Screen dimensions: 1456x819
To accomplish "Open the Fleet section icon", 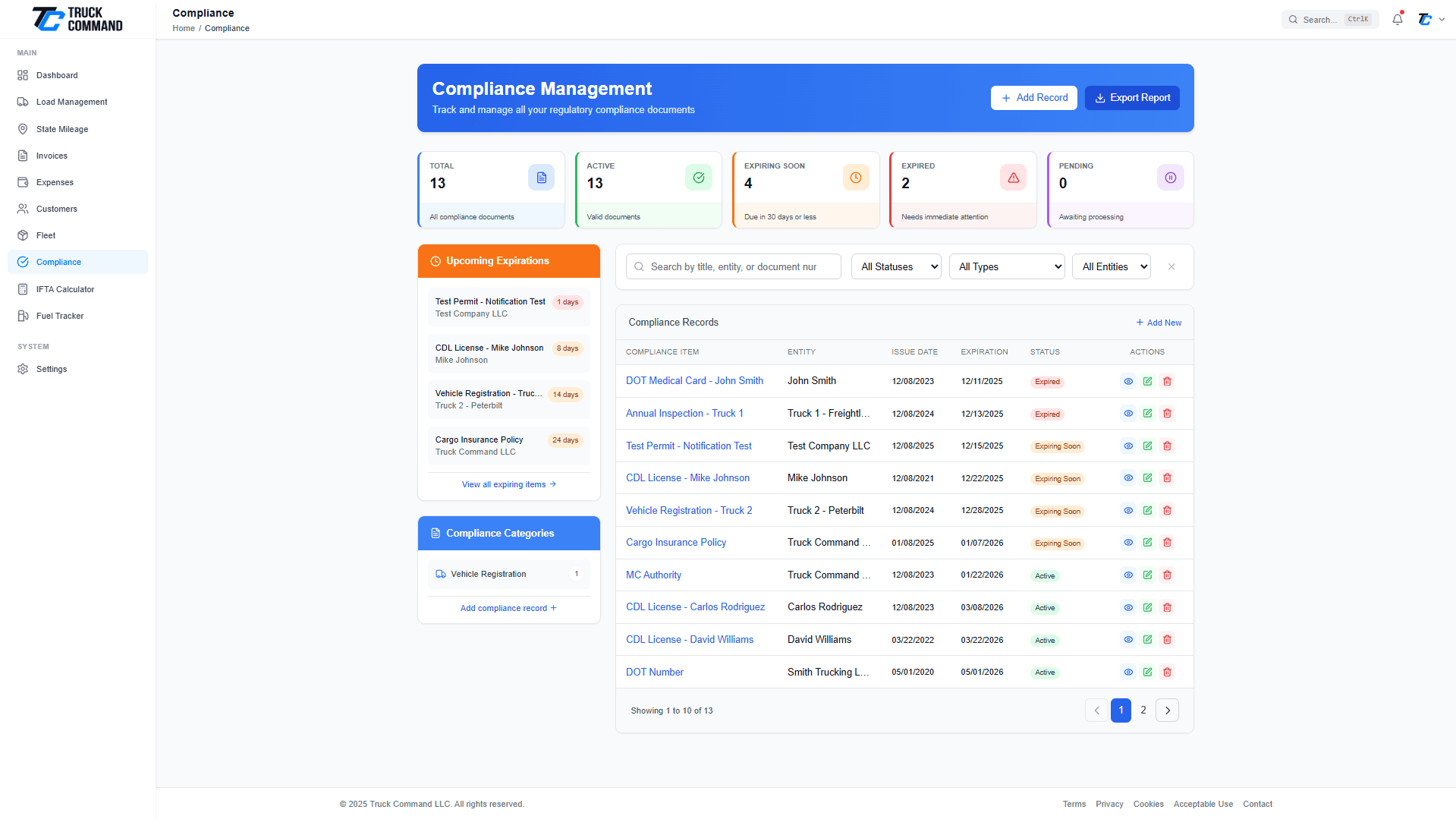I will coord(24,235).
